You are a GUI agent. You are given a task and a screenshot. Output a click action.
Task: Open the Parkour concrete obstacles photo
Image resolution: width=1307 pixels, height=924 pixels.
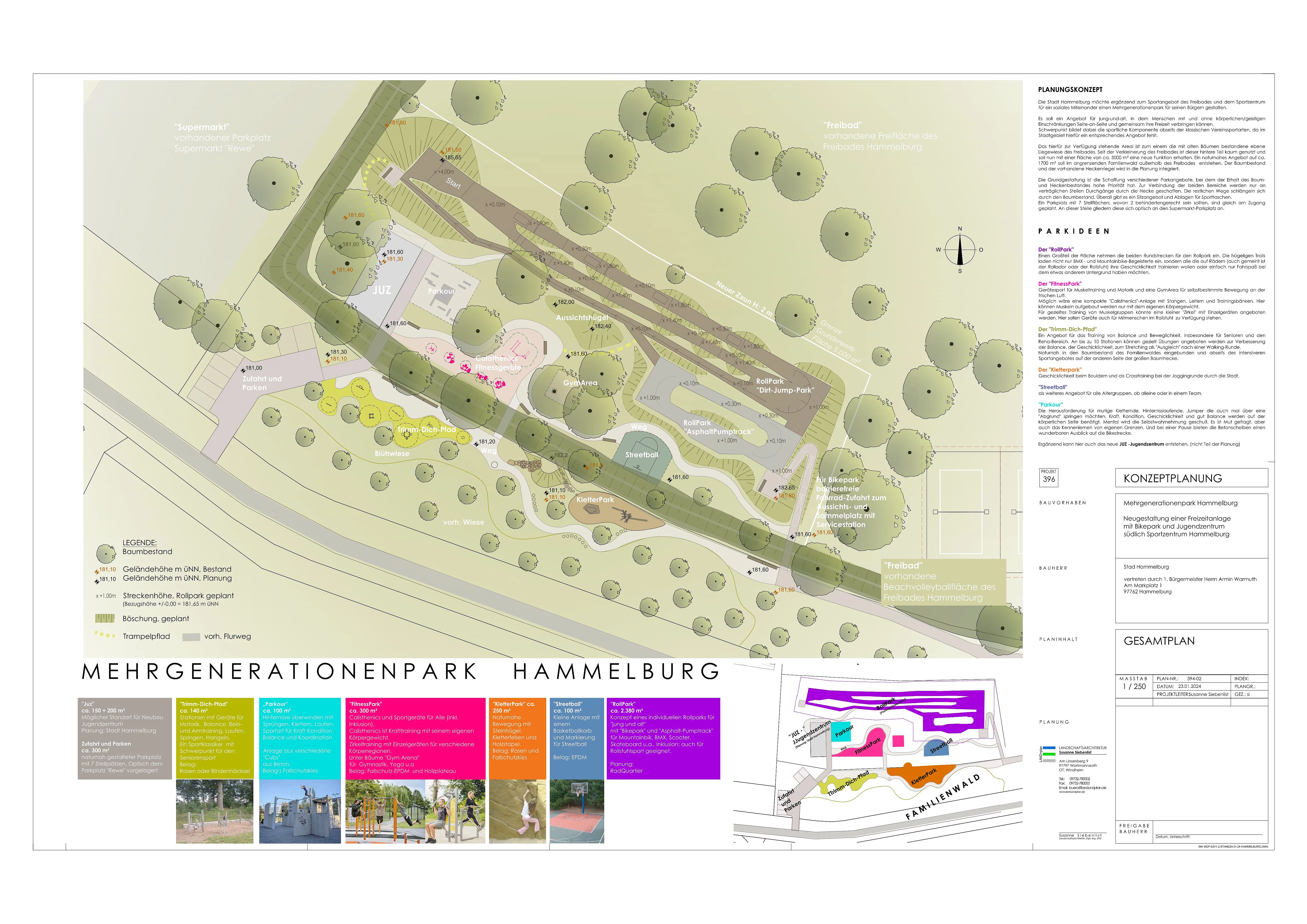click(x=299, y=811)
